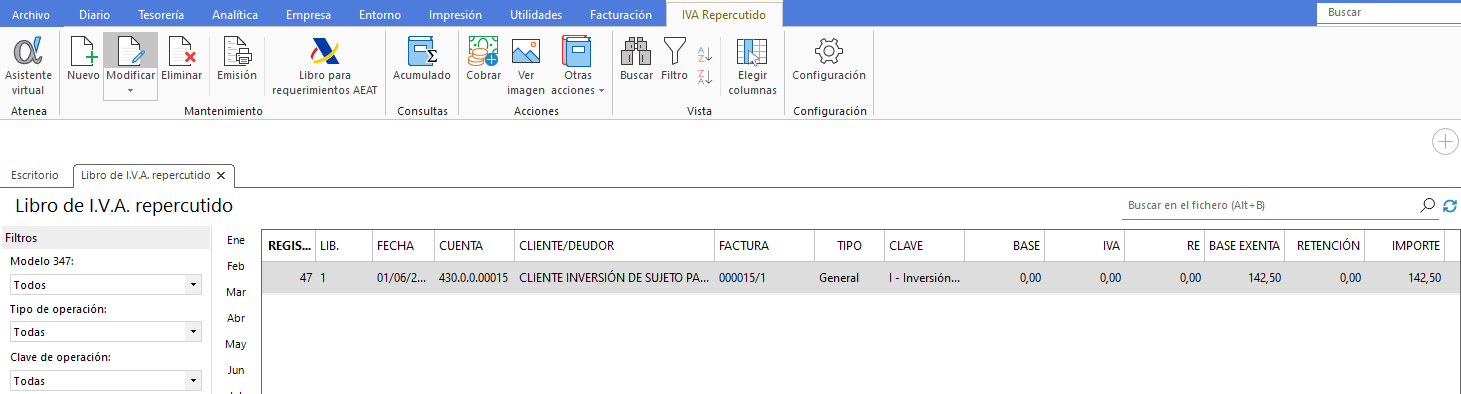Switch to the Facturación ribbon tab
Image resolution: width=1461 pixels, height=394 pixels.
622,15
